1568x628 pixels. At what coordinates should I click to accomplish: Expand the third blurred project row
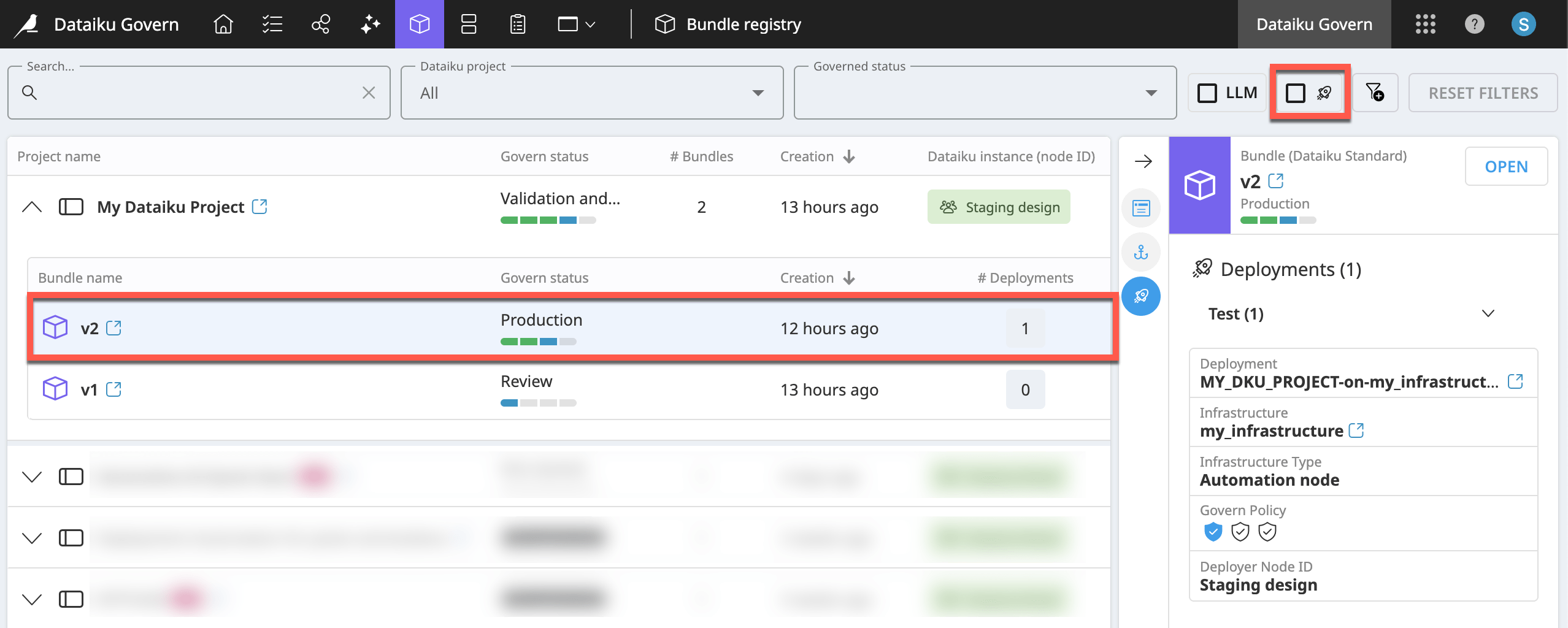32,599
